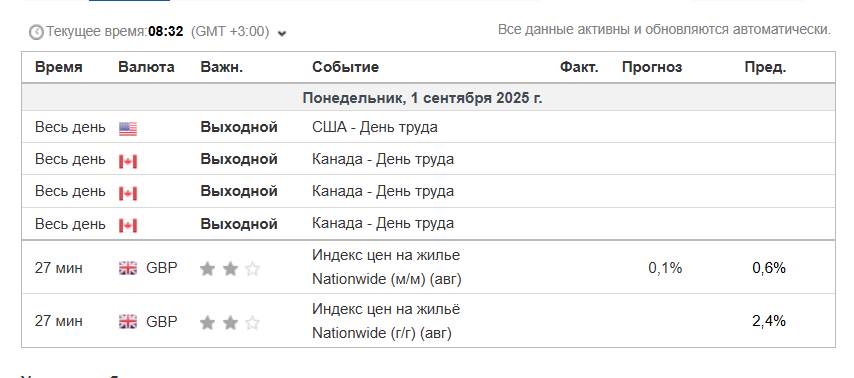
Task: Select the GMT +3:00 timezone text
Action: coord(230,32)
